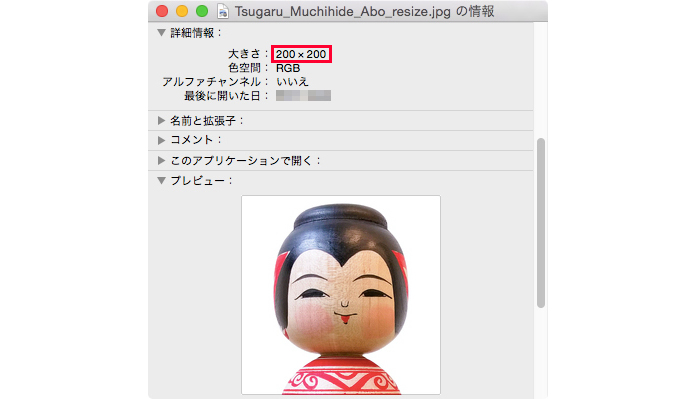This screenshot has height=399, width=696.
Task: Click the kokeshi doll preview thumbnail
Action: [341, 295]
